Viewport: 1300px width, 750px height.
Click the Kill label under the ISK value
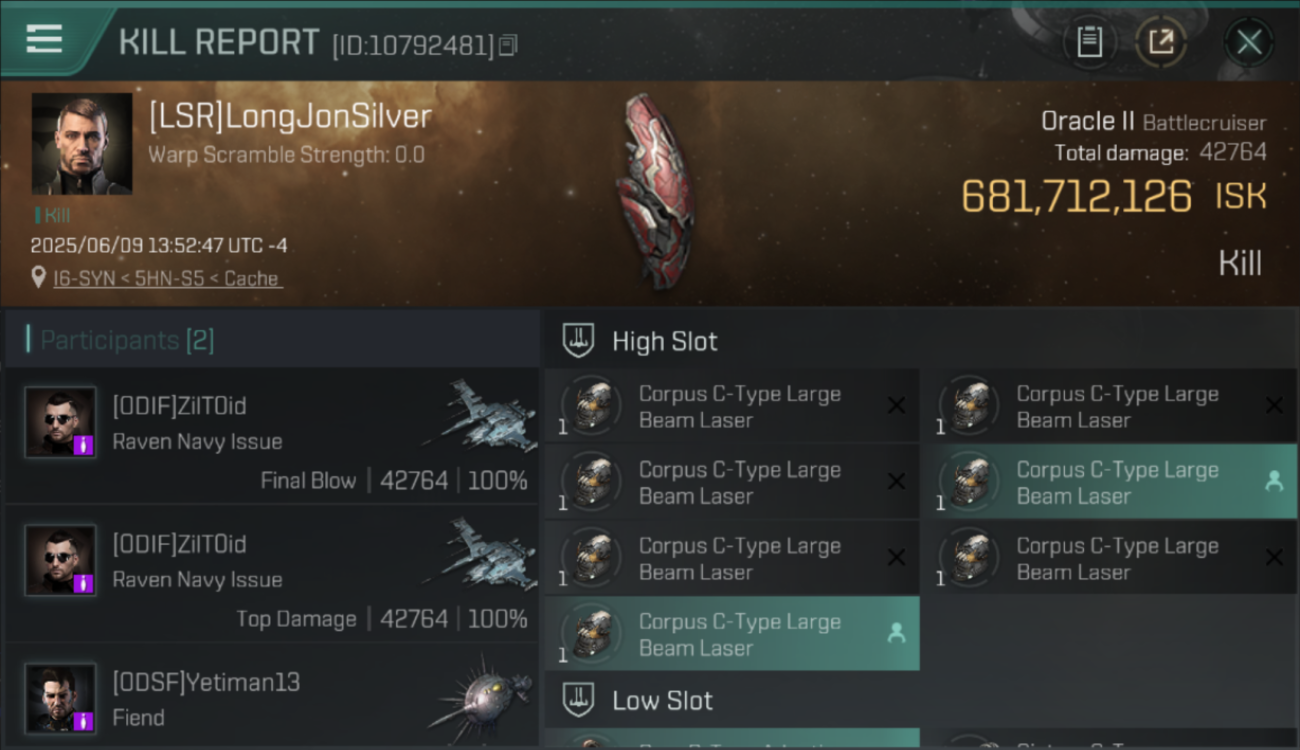1240,263
